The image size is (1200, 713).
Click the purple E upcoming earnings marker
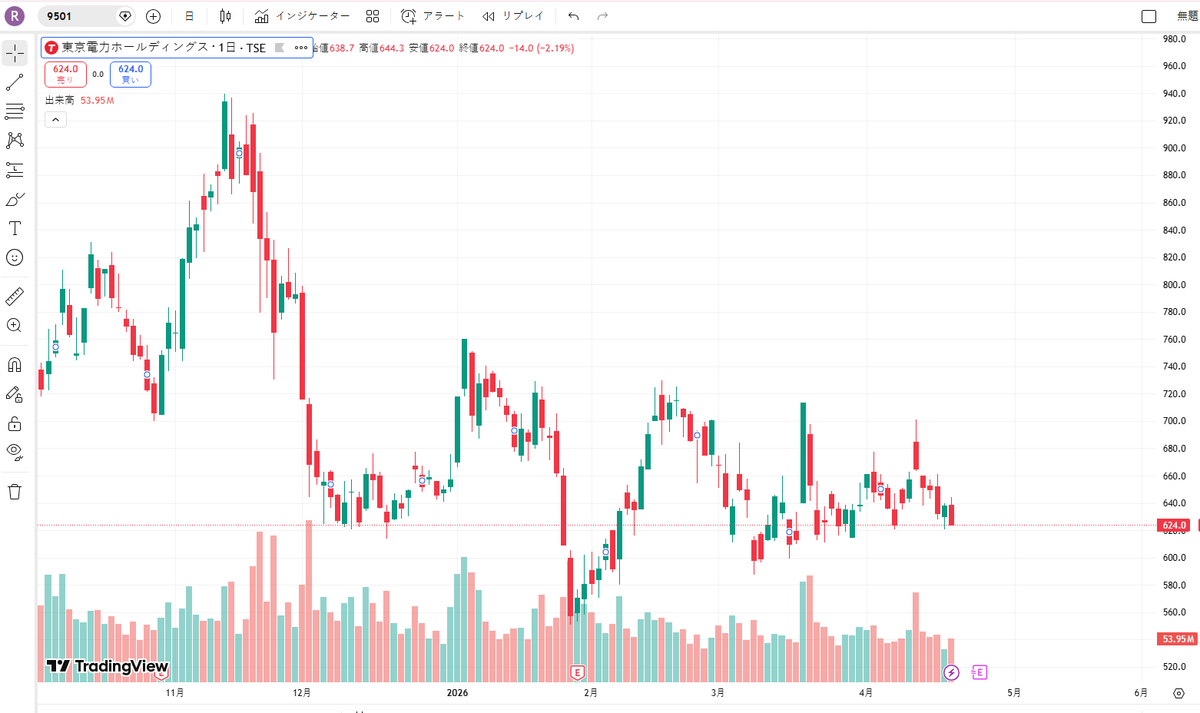(x=980, y=672)
